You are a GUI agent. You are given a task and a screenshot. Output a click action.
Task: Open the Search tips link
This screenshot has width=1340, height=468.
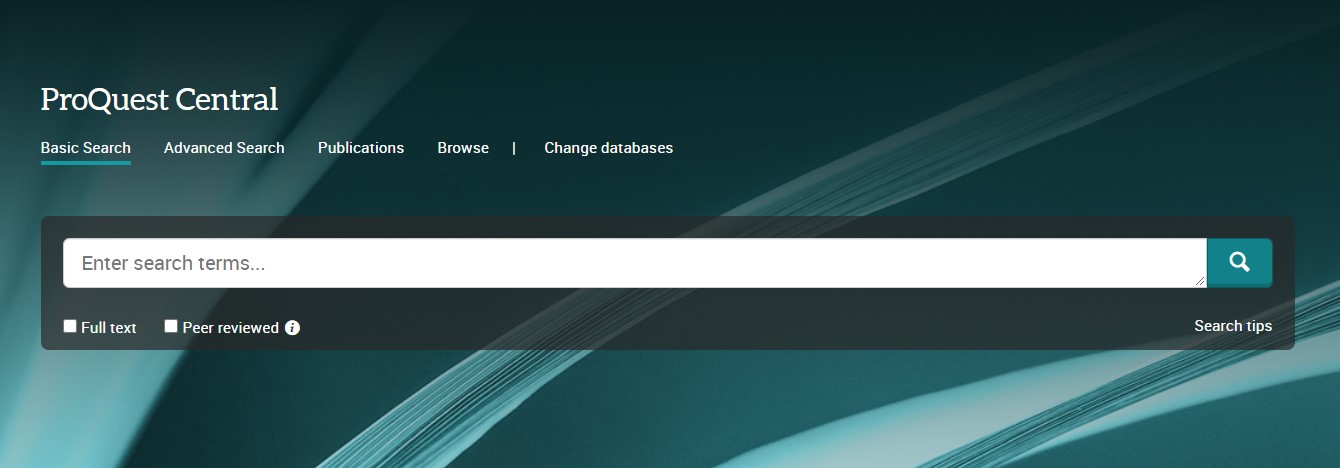1233,326
